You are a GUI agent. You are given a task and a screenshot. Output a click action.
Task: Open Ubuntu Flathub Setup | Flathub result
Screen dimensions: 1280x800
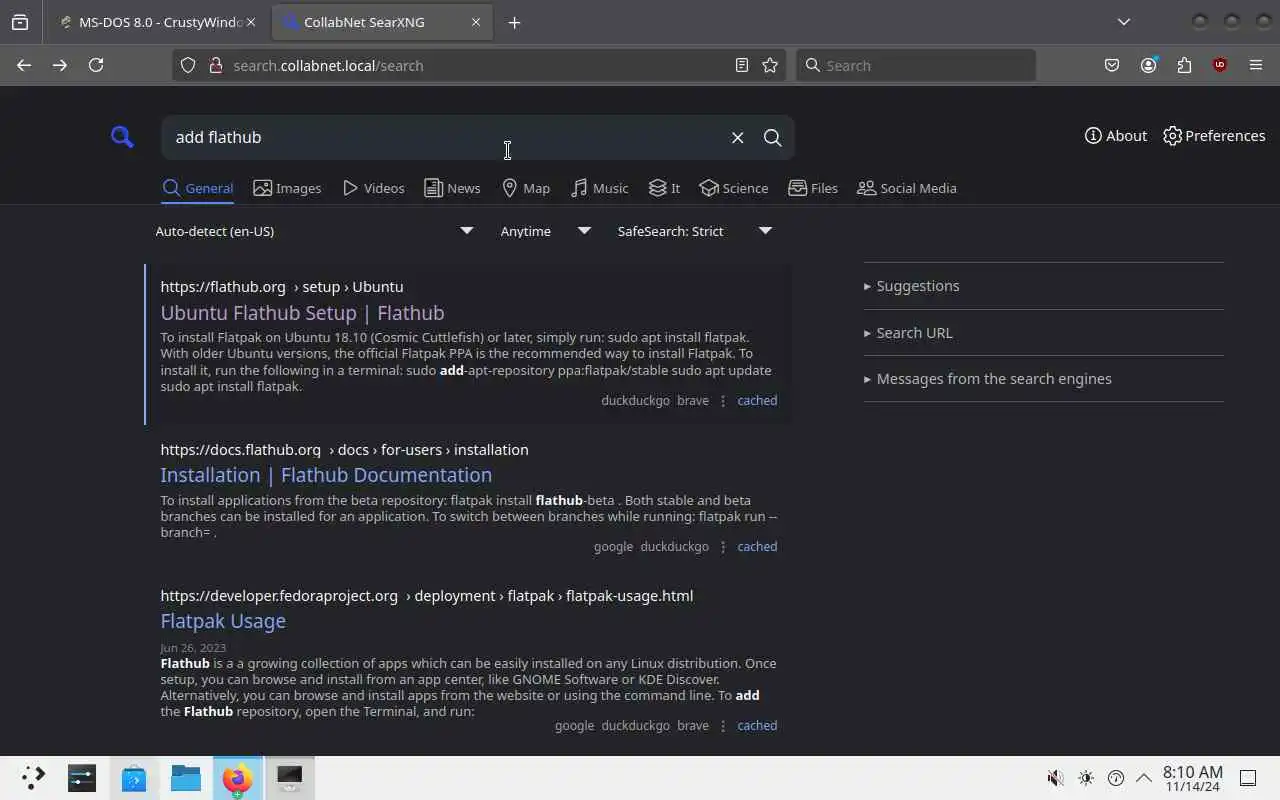click(302, 313)
